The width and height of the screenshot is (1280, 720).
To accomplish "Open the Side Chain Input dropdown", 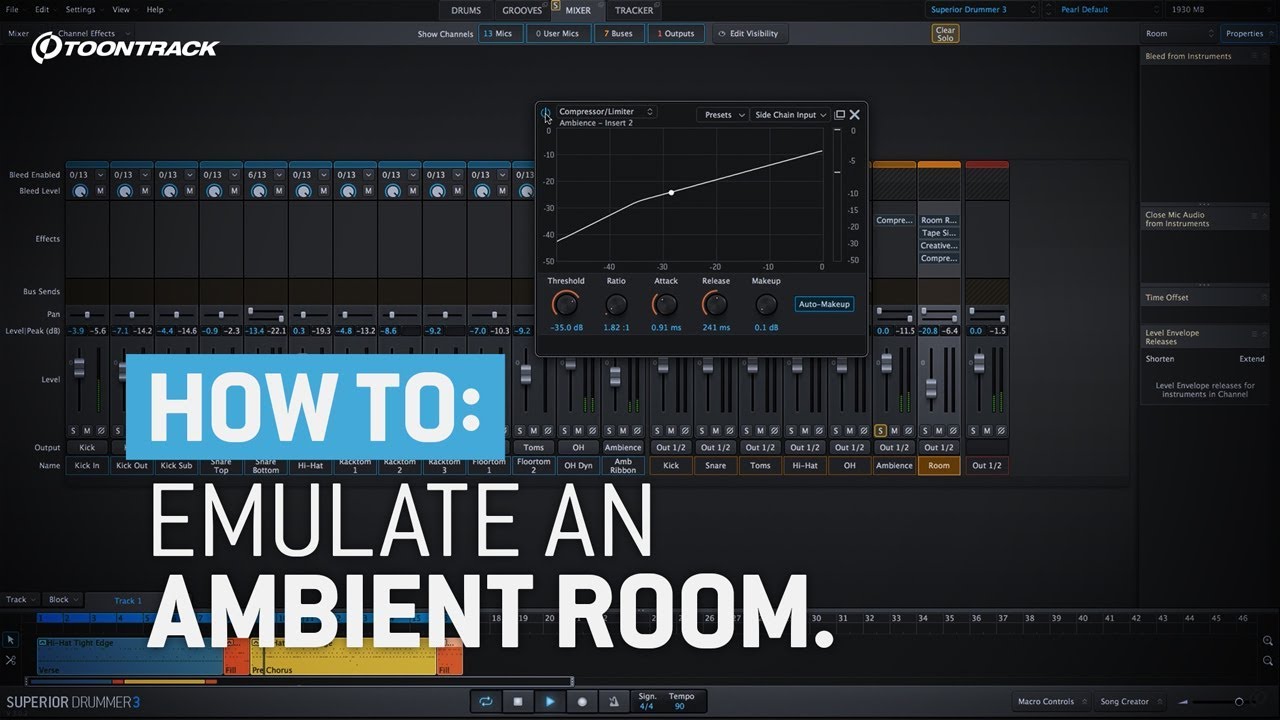I will (790, 115).
